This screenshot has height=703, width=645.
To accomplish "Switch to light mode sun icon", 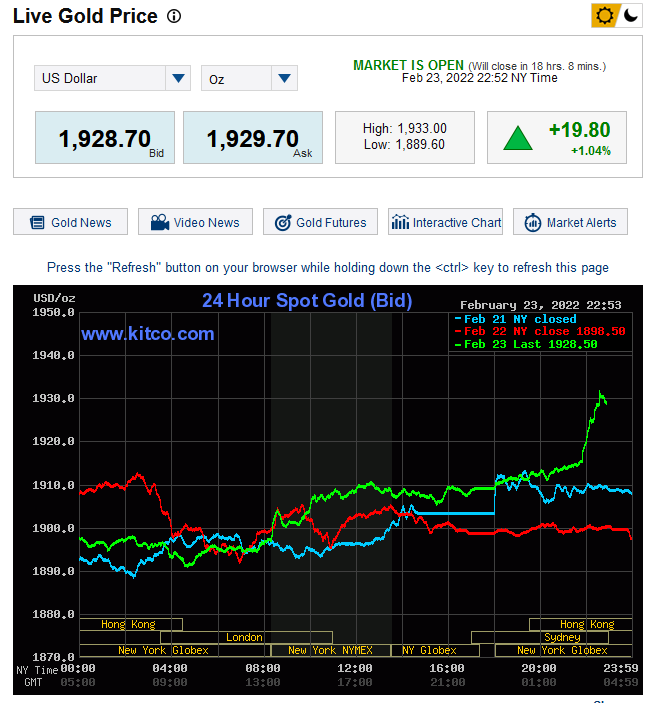I will 604,16.
